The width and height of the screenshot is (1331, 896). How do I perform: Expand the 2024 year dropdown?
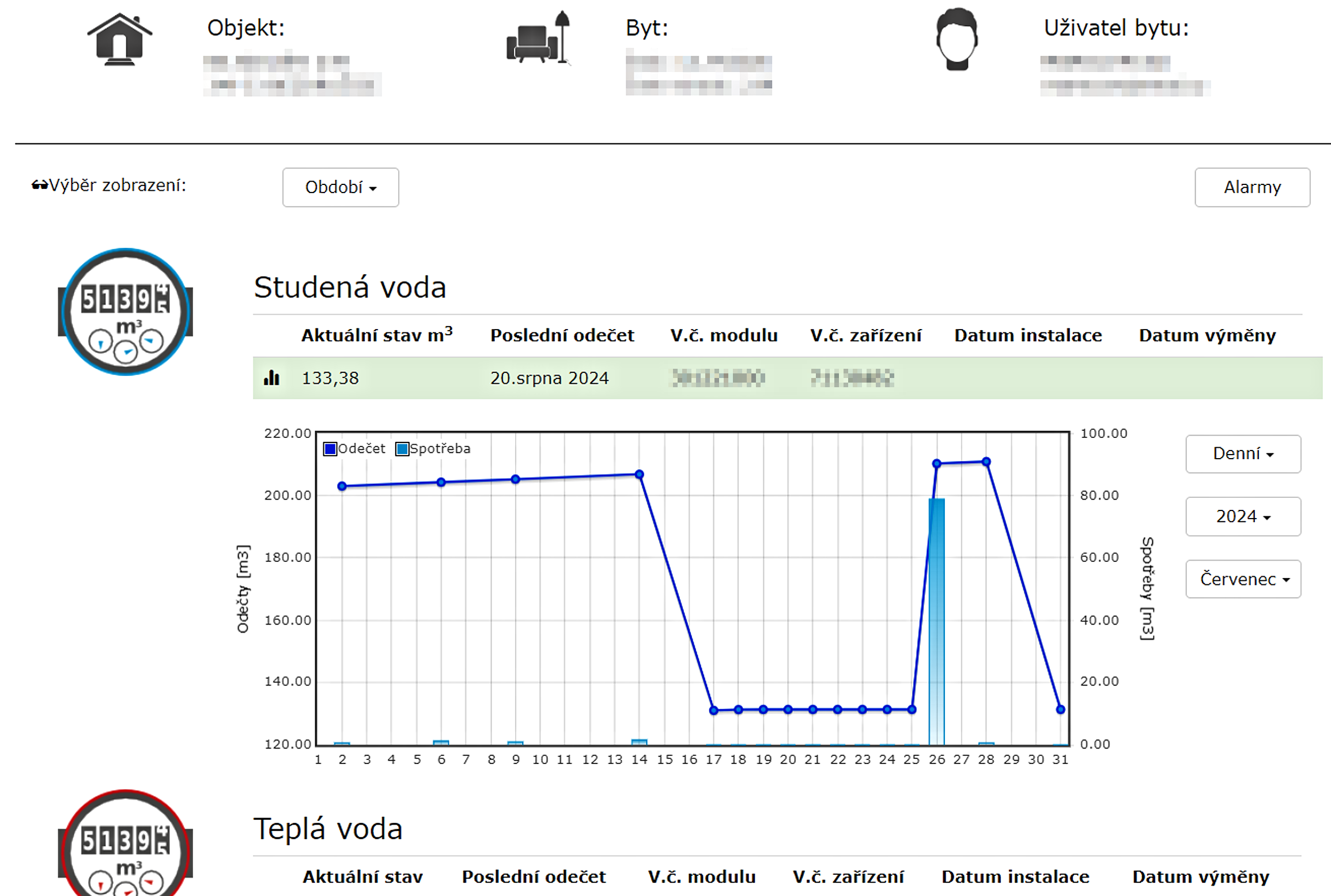[x=1242, y=516]
